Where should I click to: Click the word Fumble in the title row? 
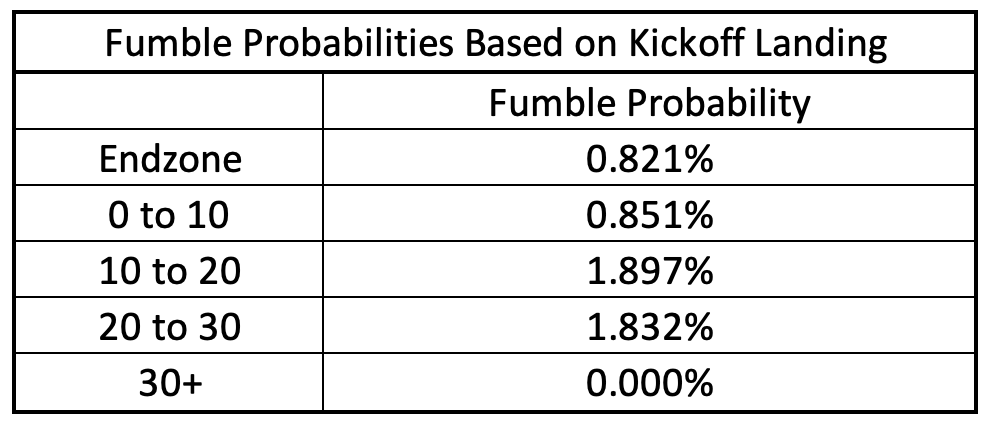(x=160, y=44)
